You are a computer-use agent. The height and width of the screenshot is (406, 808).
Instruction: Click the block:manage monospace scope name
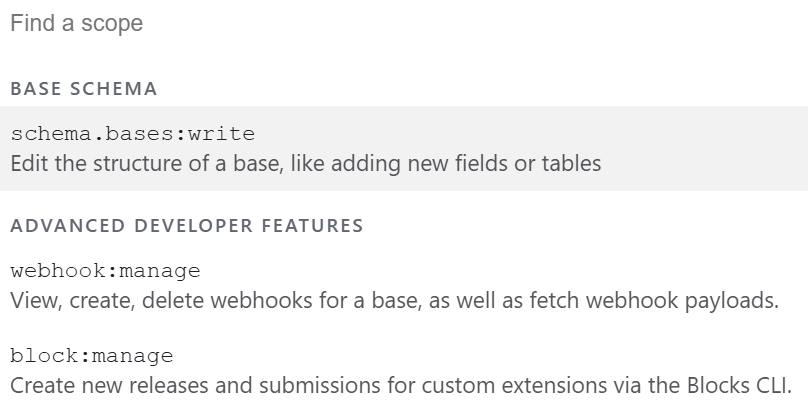tap(92, 357)
